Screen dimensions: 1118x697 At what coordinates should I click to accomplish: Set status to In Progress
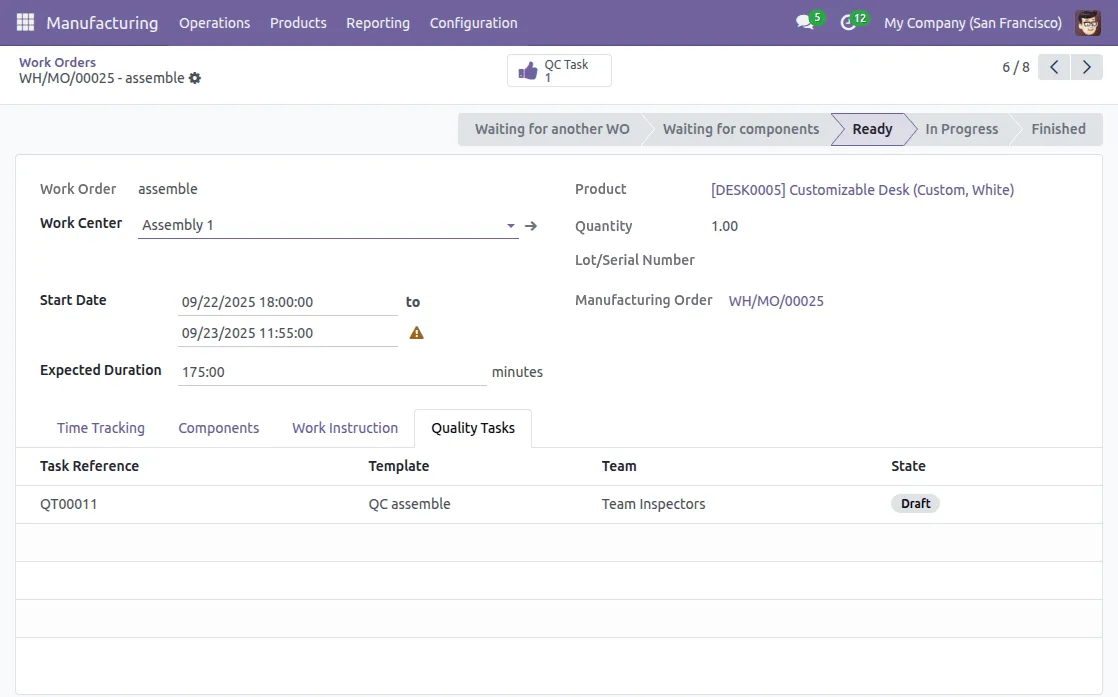tap(961, 129)
